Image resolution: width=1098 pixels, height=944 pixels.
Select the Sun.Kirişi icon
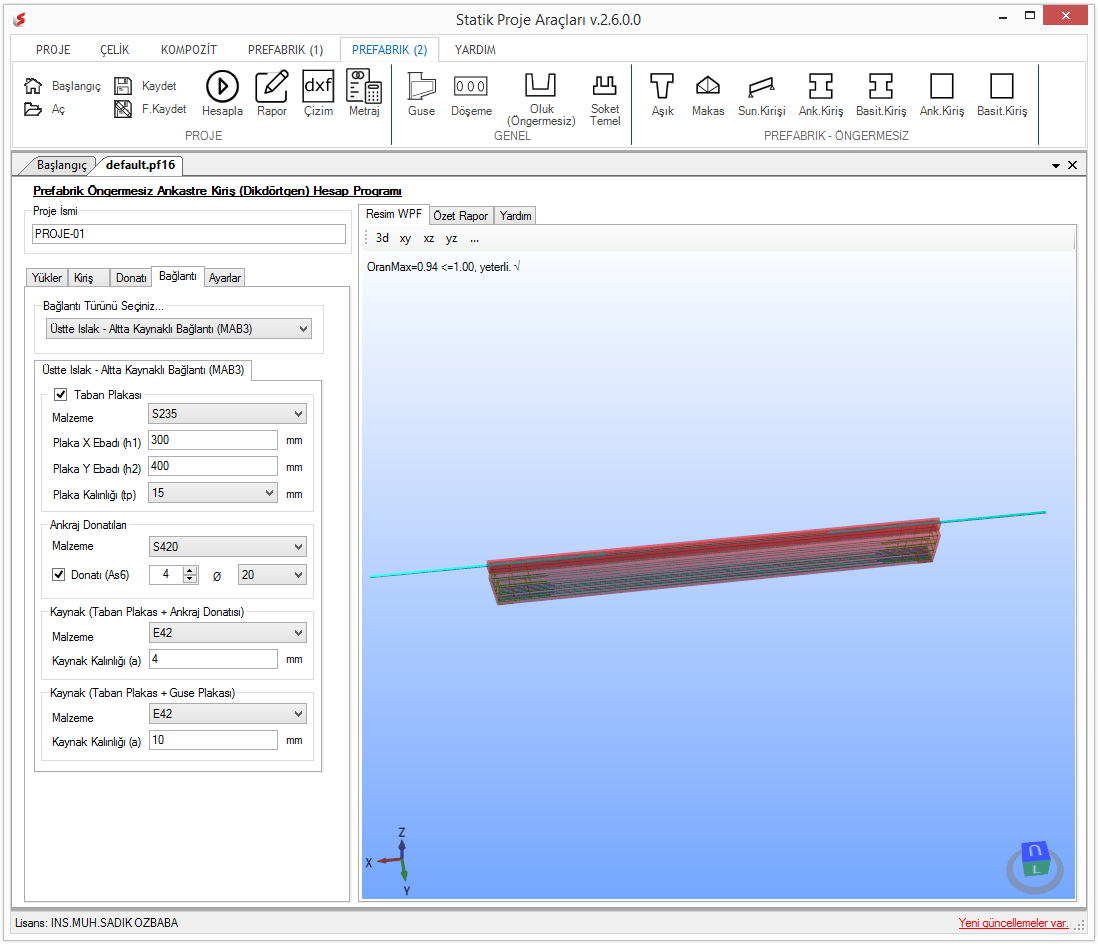coord(761,86)
